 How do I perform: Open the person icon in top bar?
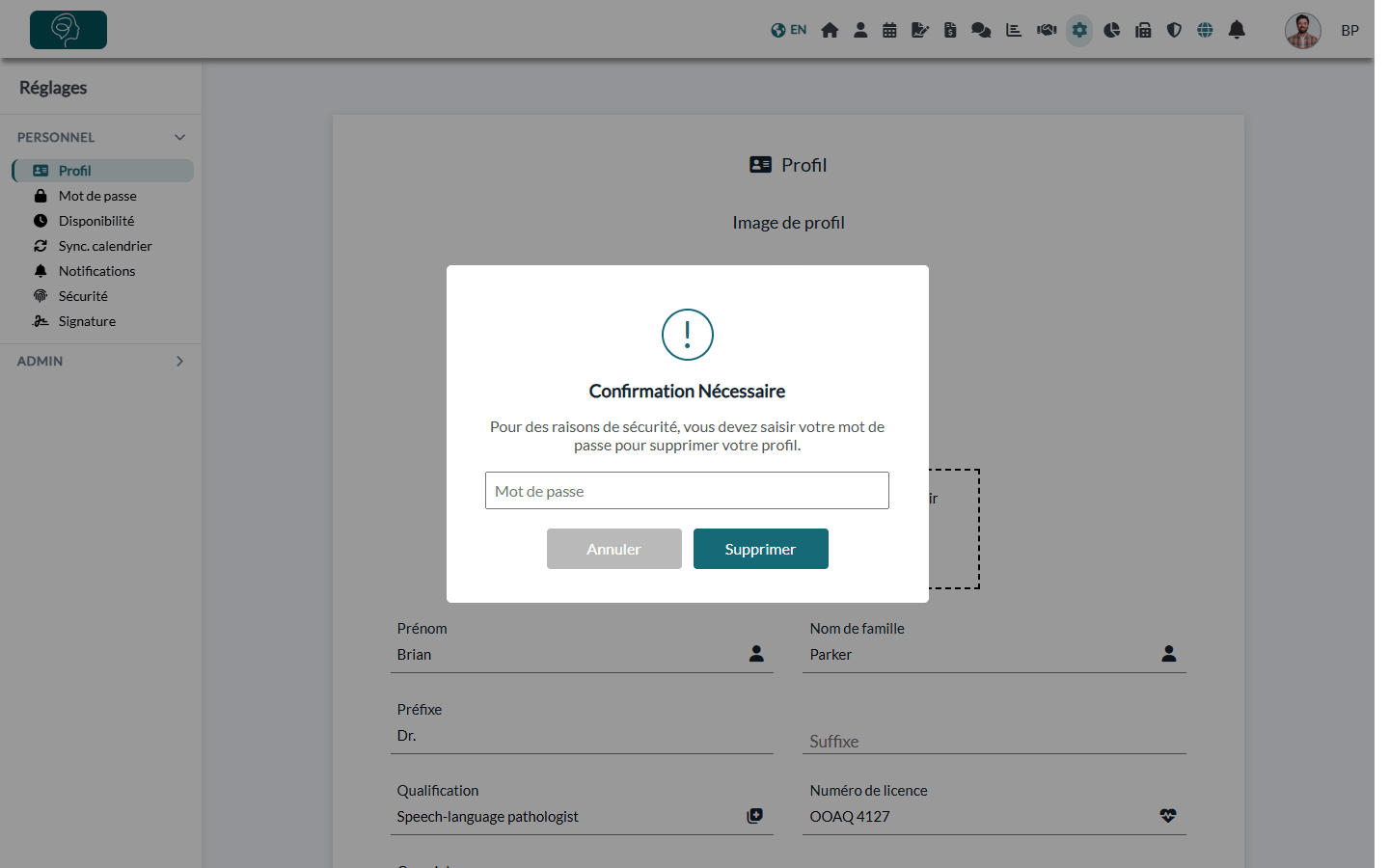tap(860, 30)
